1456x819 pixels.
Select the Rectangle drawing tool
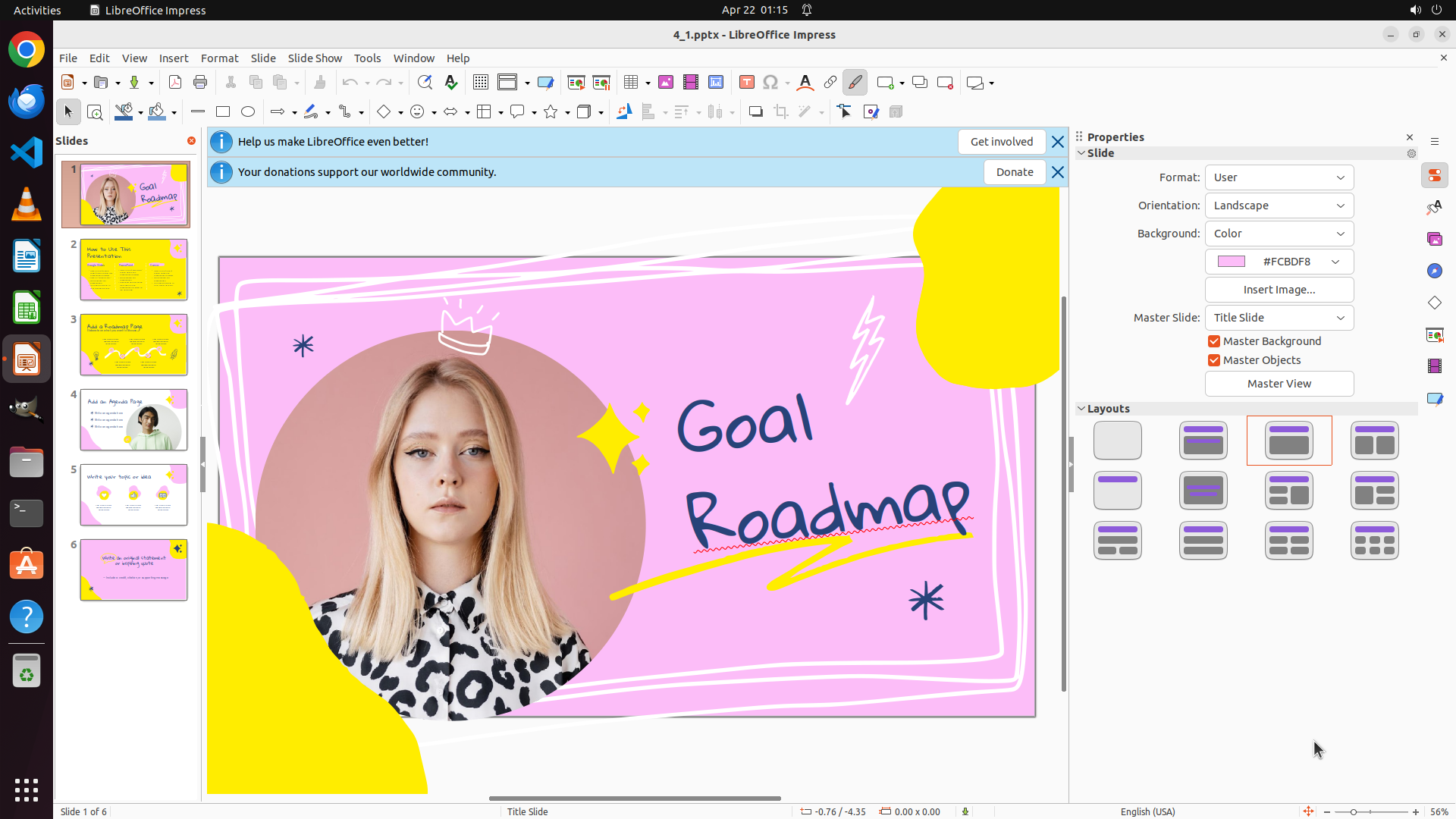[x=223, y=112]
